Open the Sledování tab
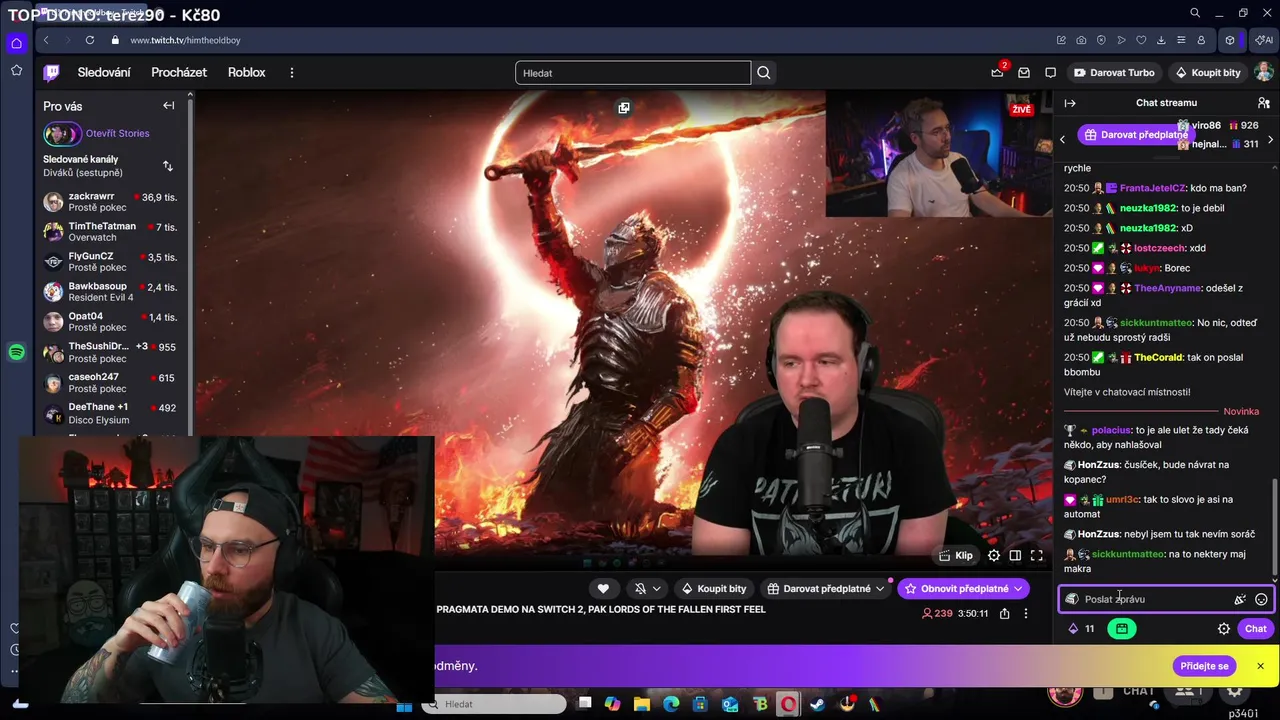 [x=104, y=72]
